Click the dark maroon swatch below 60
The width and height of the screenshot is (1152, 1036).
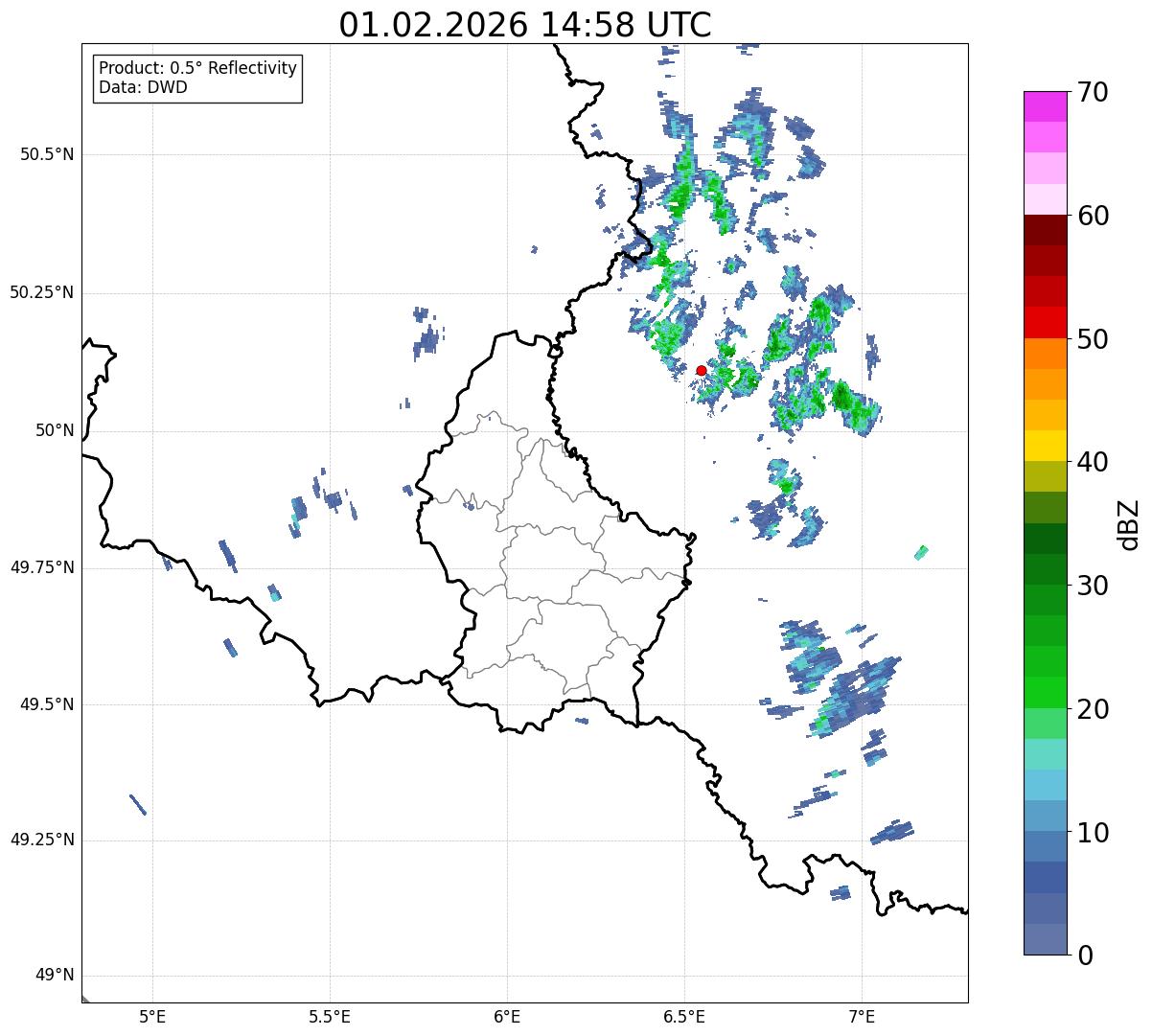1045,230
